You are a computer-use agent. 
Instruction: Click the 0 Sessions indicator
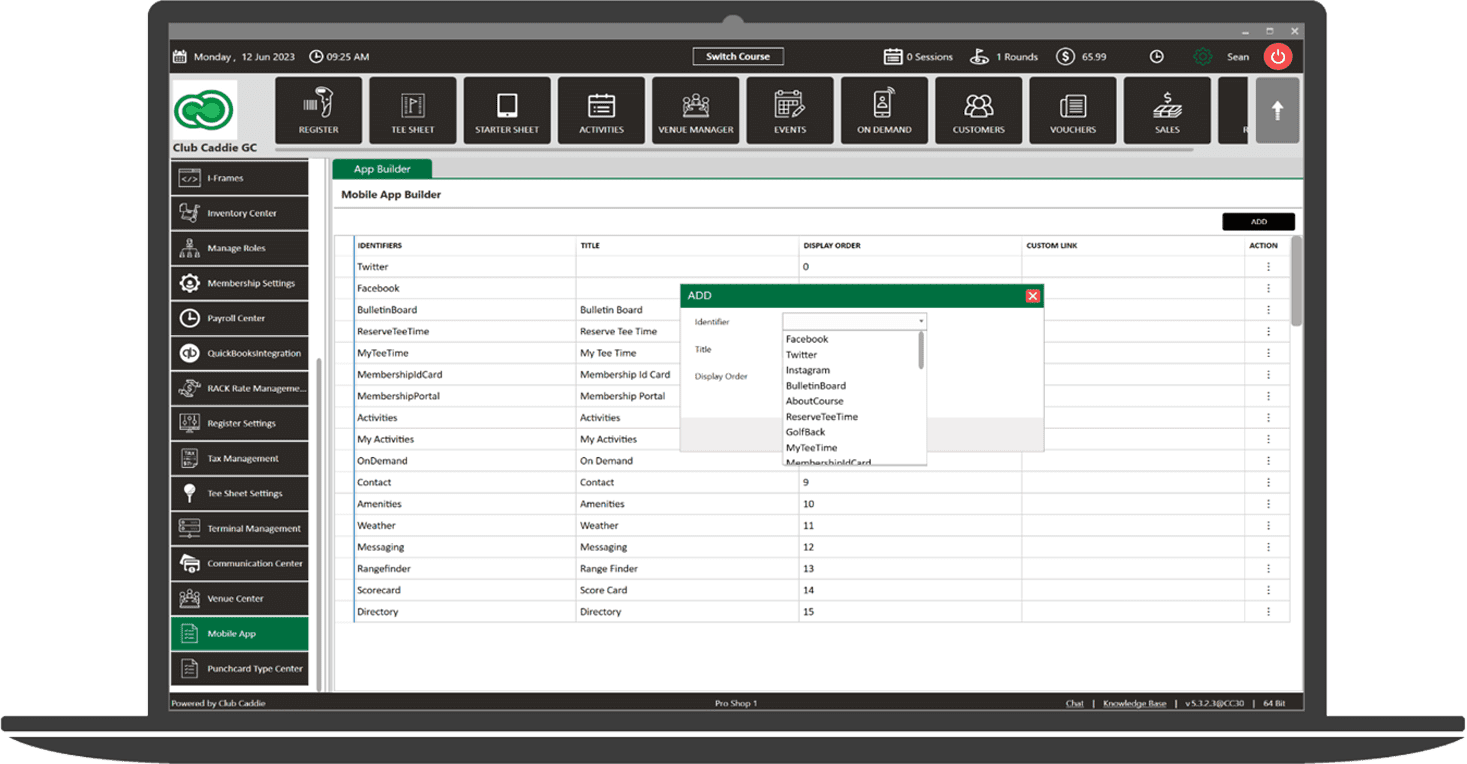pos(918,57)
